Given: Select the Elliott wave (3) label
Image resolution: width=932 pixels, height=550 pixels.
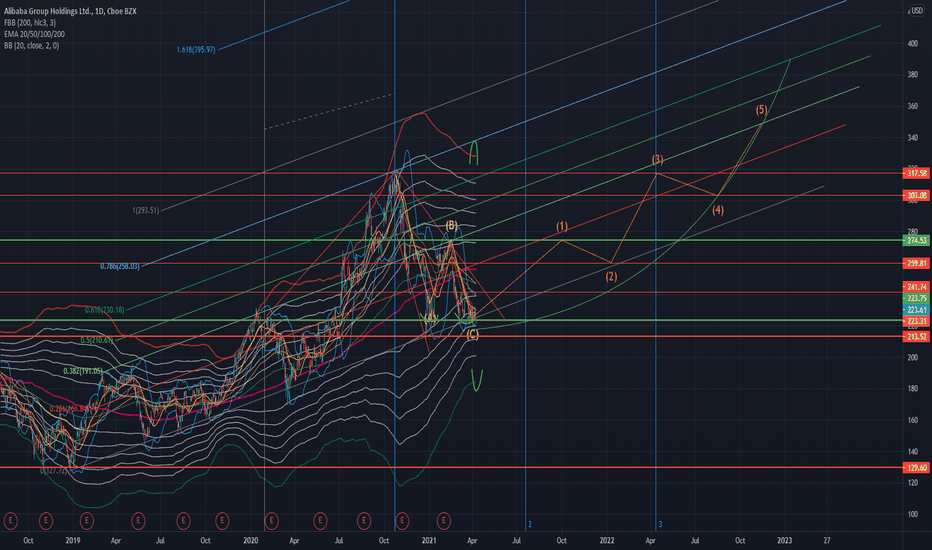Looking at the screenshot, I should pyautogui.click(x=657, y=159).
